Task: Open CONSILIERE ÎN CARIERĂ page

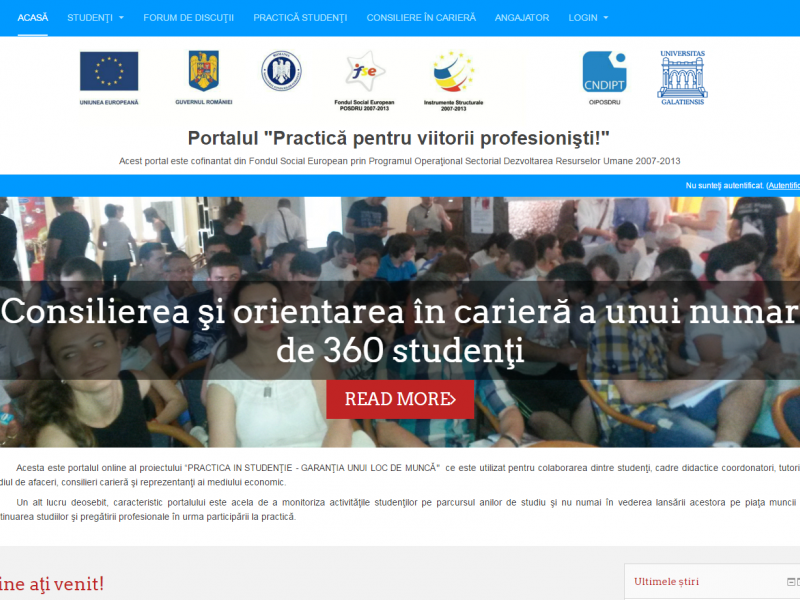Action: [421, 18]
